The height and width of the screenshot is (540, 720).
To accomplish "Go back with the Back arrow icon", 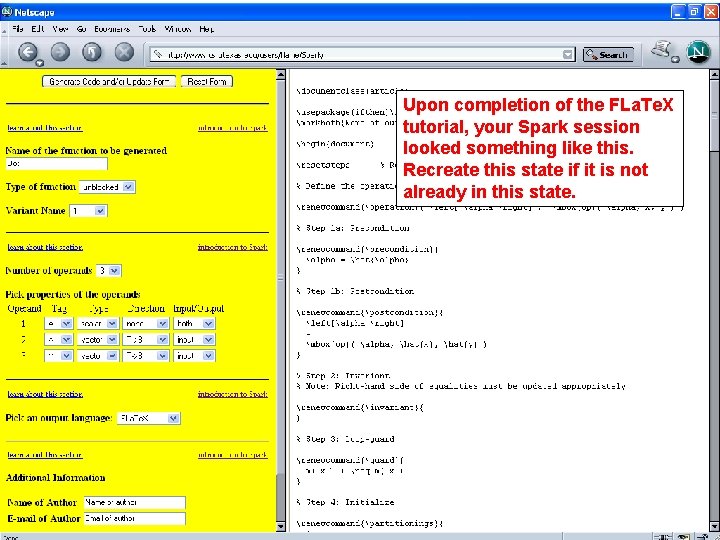I will click(28, 52).
